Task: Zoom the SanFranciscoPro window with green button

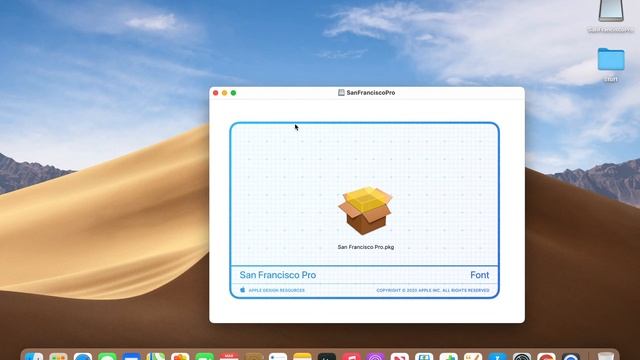Action: tap(233, 93)
